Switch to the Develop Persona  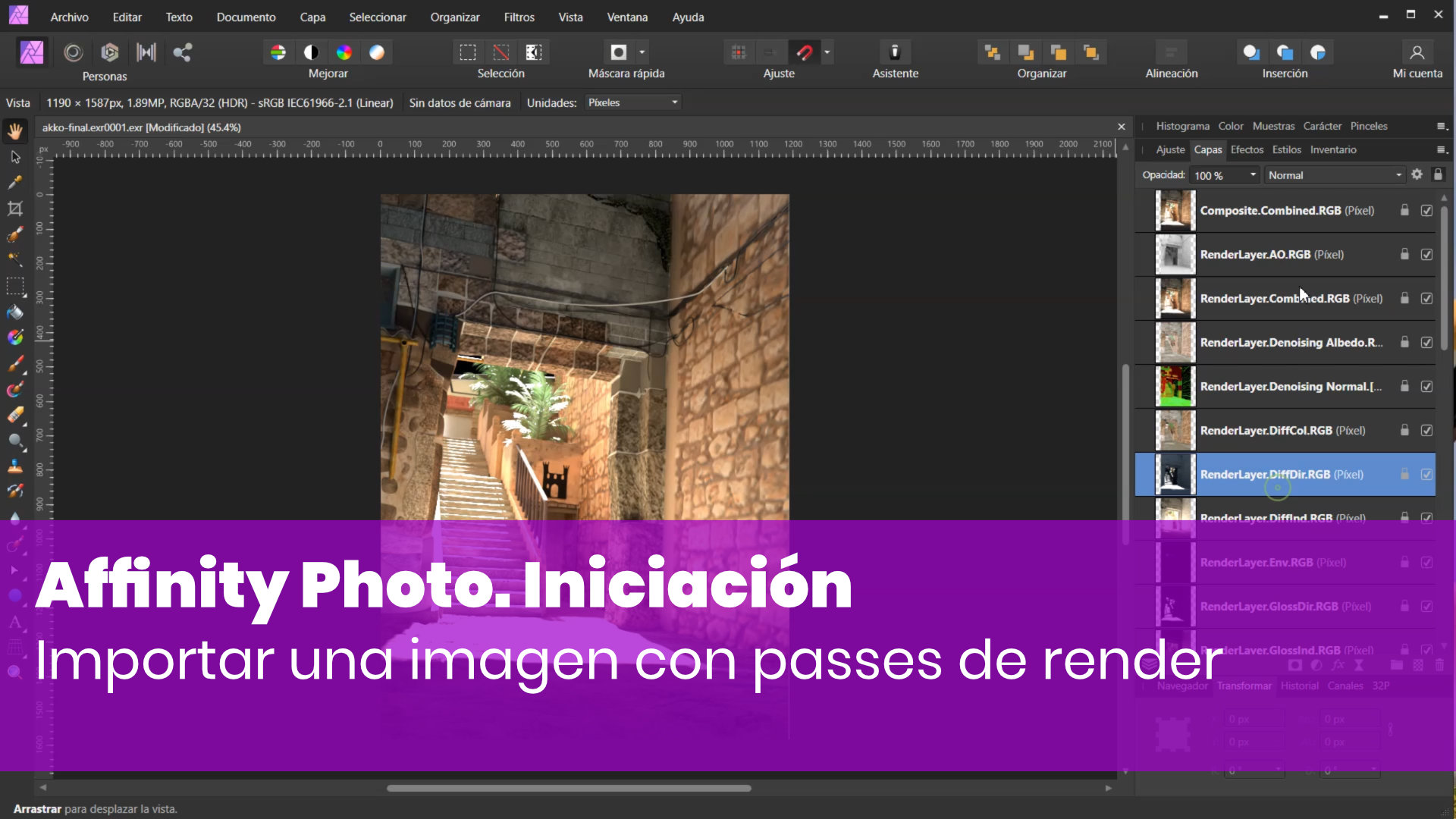pos(110,52)
